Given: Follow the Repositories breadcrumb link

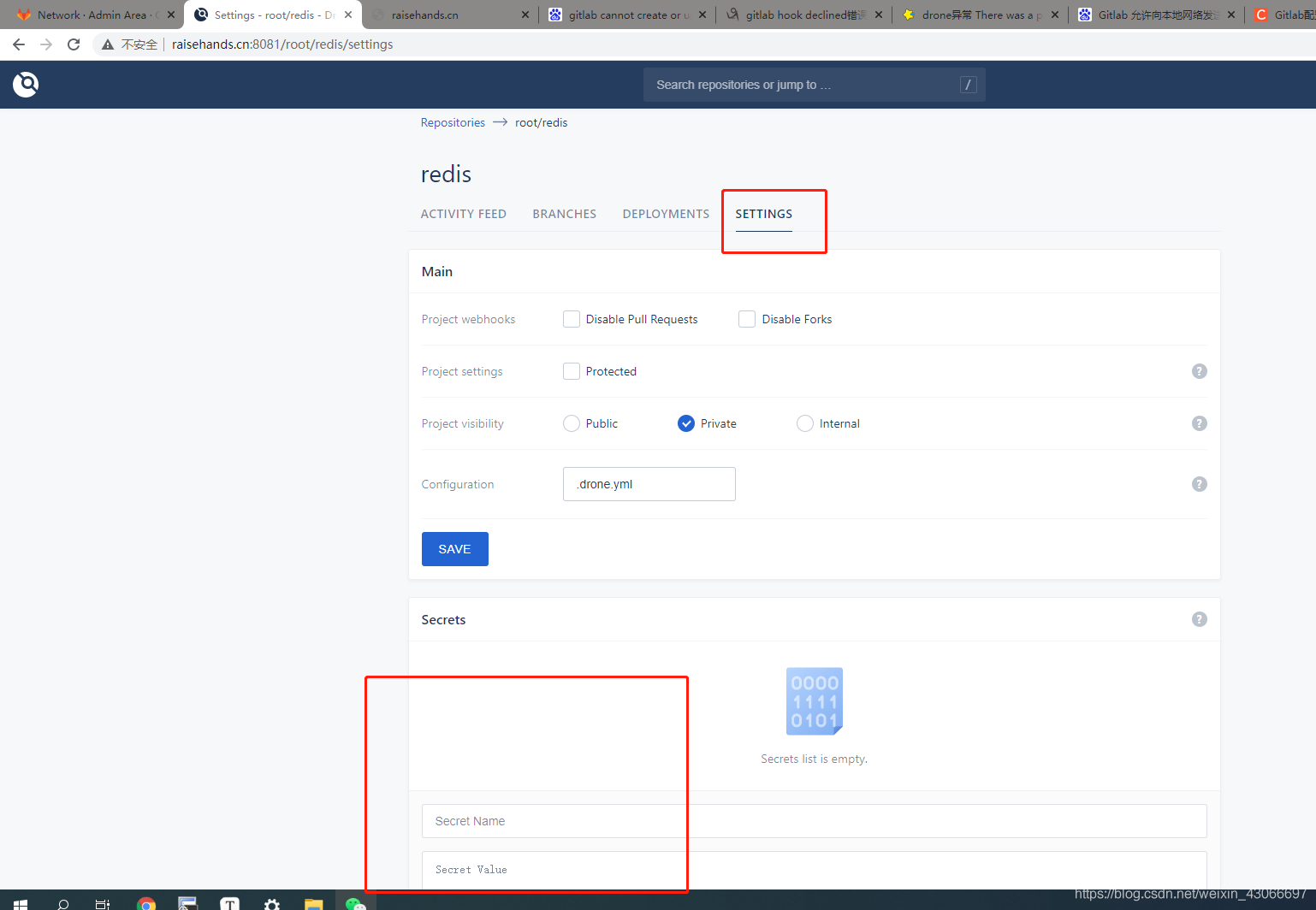Looking at the screenshot, I should tap(453, 122).
